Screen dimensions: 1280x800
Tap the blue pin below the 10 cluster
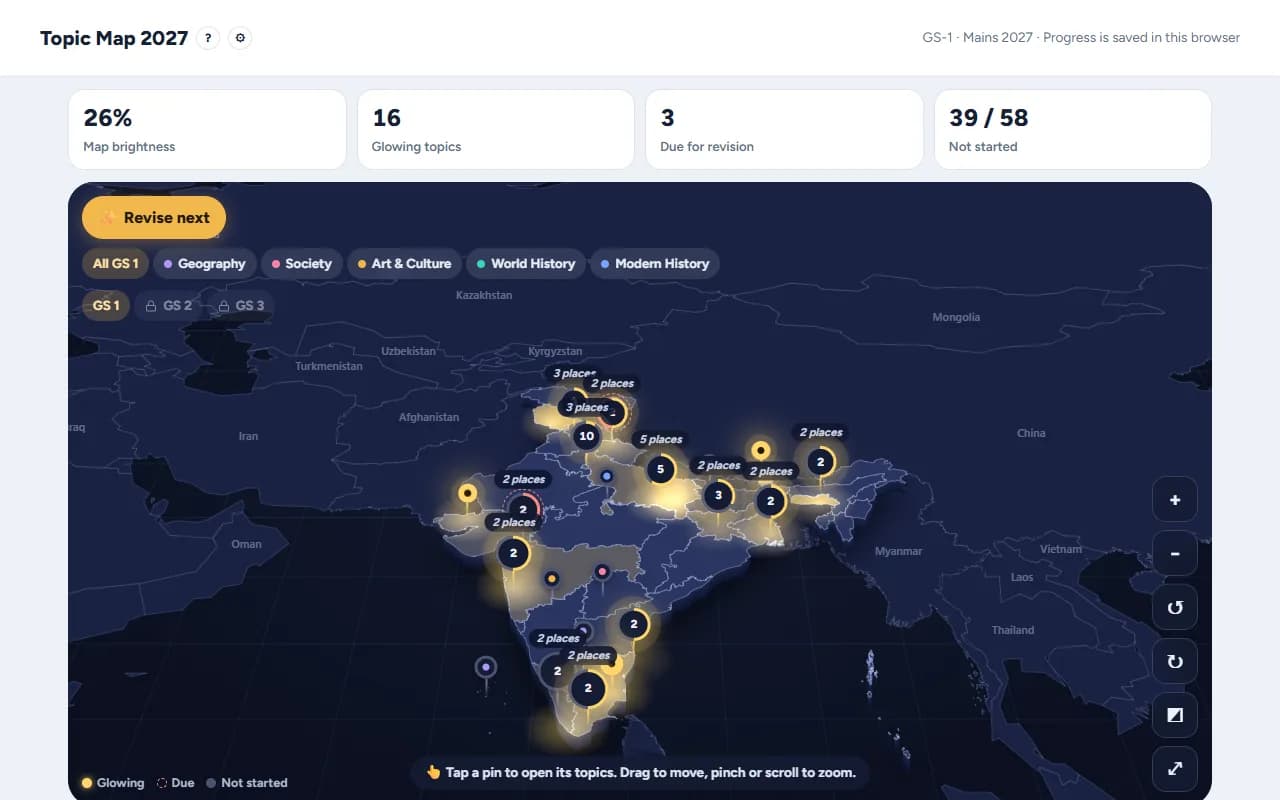606,476
